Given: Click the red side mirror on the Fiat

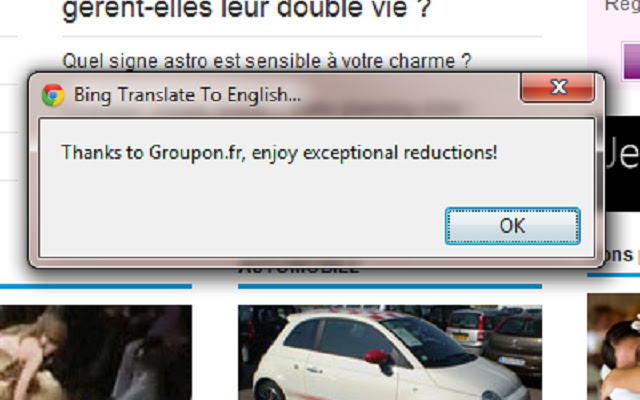Looking at the screenshot, I should (376, 357).
